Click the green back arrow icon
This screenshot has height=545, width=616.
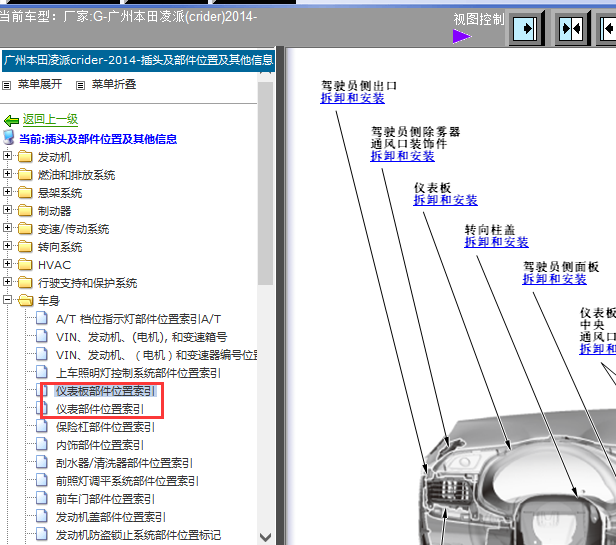11,120
